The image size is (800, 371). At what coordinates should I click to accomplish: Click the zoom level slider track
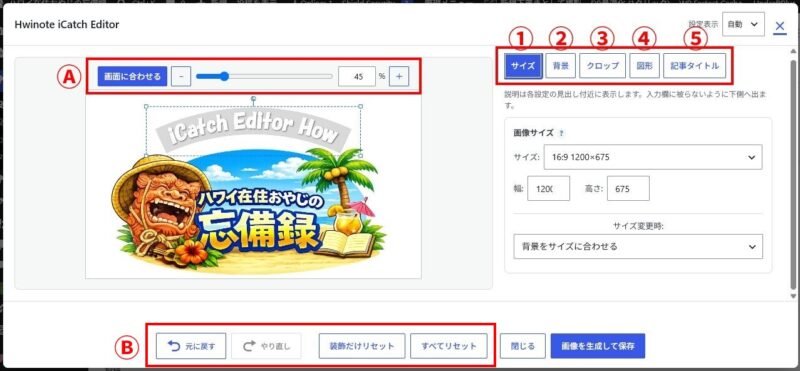pyautogui.click(x=264, y=77)
